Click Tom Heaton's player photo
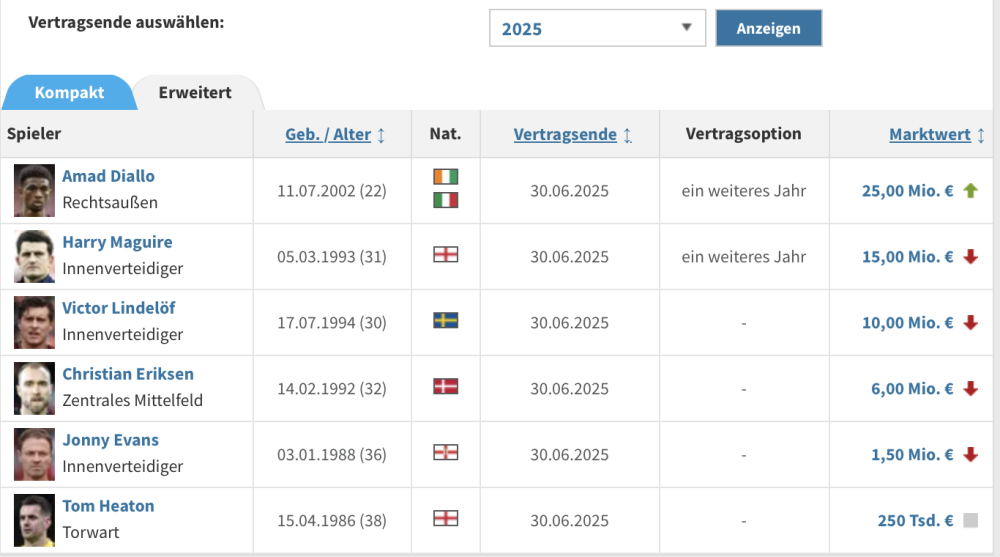 [x=34, y=520]
